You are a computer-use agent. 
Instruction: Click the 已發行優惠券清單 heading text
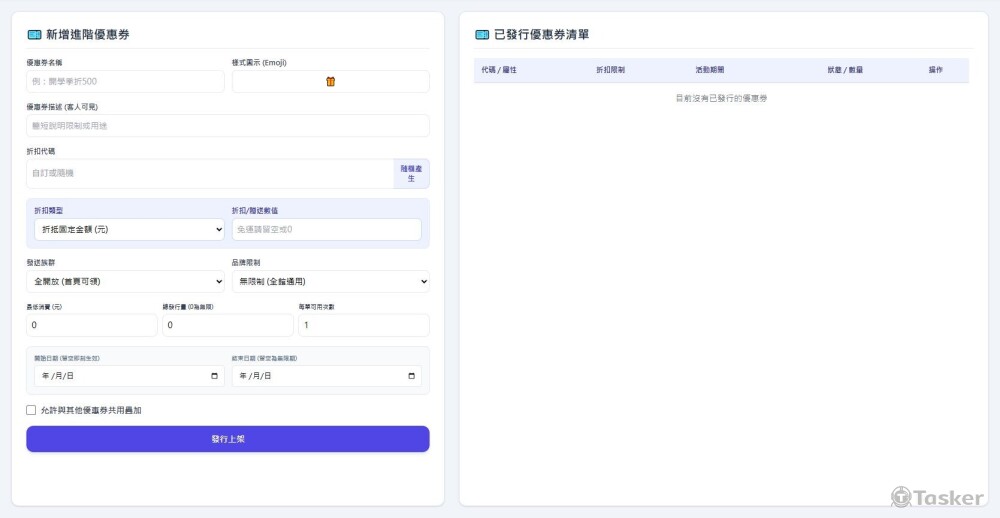[541, 34]
